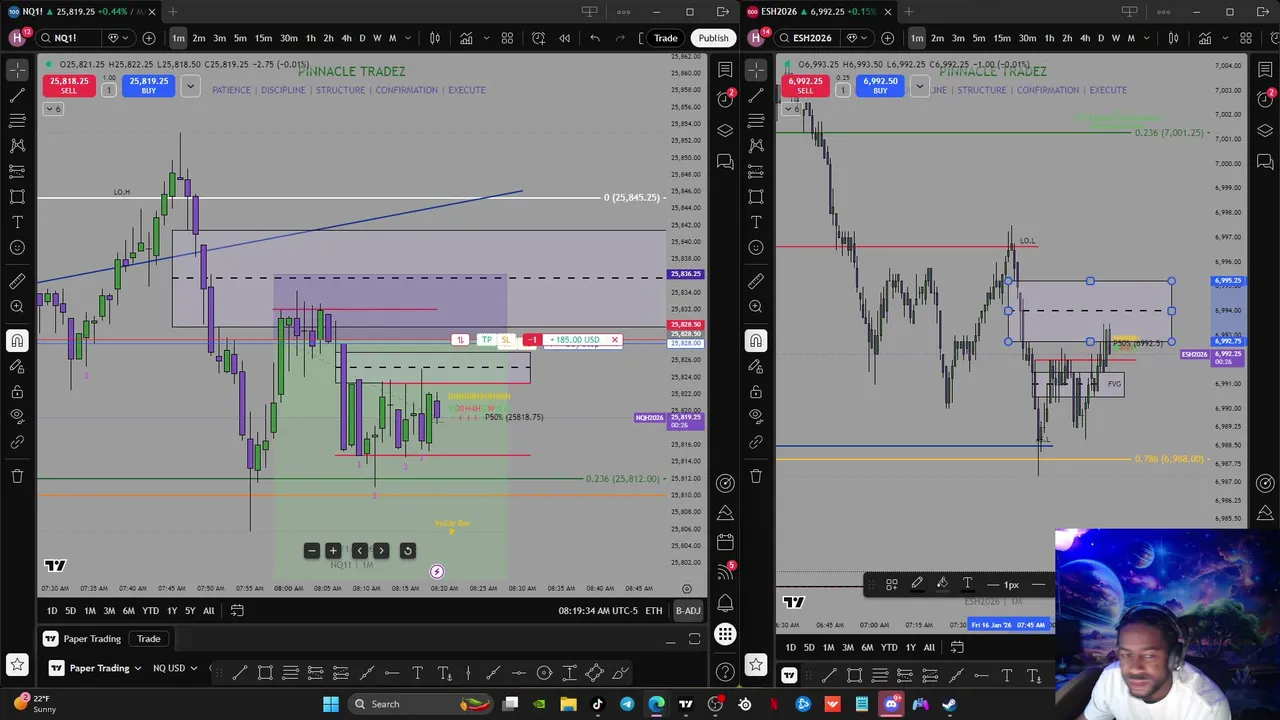Open NQ USD account dropdown
Image resolution: width=1280 pixels, height=720 pixels.
coord(175,668)
